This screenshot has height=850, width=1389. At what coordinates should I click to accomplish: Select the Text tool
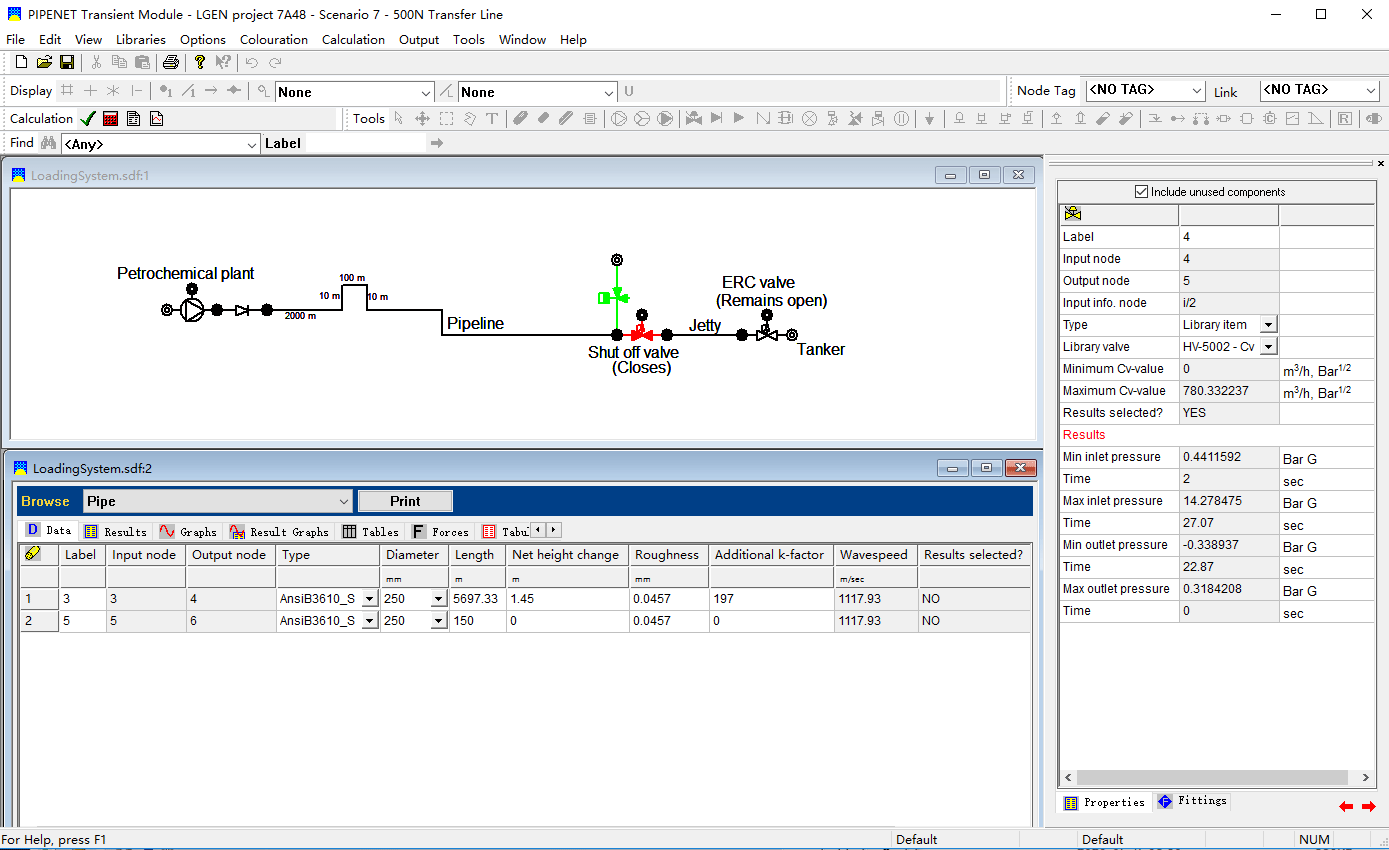492,118
